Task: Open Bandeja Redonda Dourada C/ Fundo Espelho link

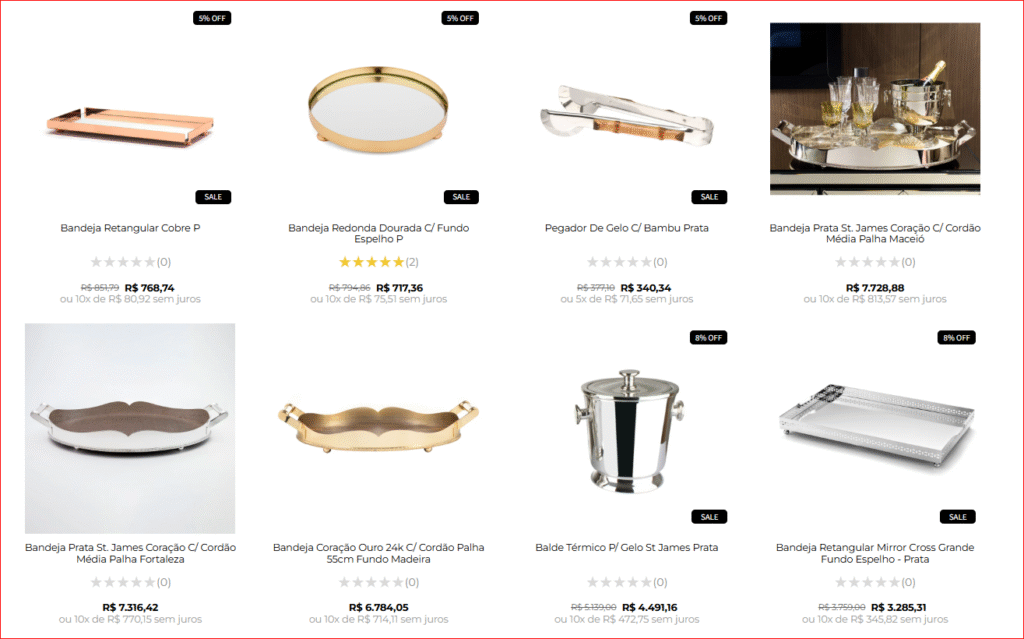Action: coord(379,233)
